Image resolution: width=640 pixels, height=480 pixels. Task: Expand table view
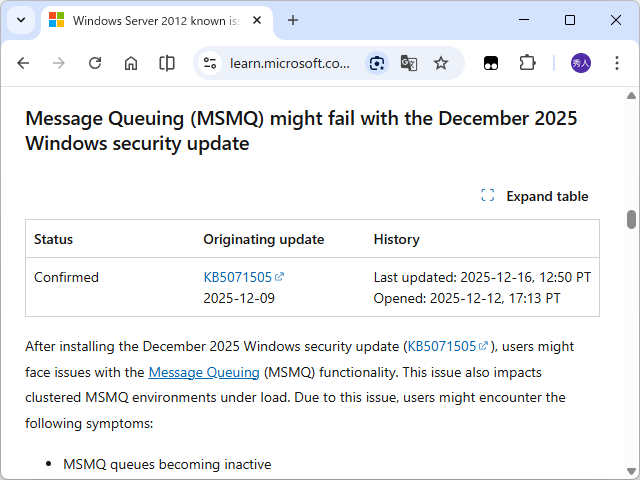535,196
